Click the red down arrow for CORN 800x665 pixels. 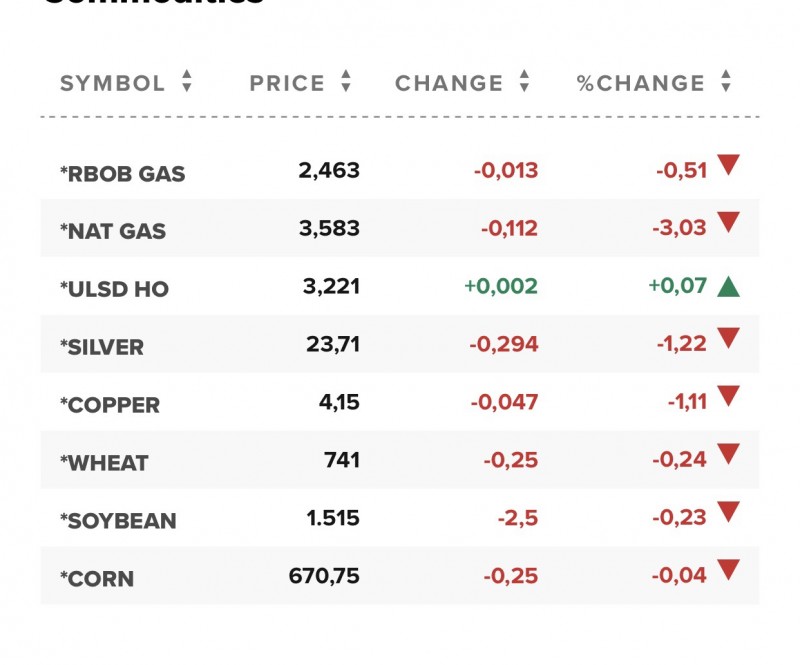point(728,572)
